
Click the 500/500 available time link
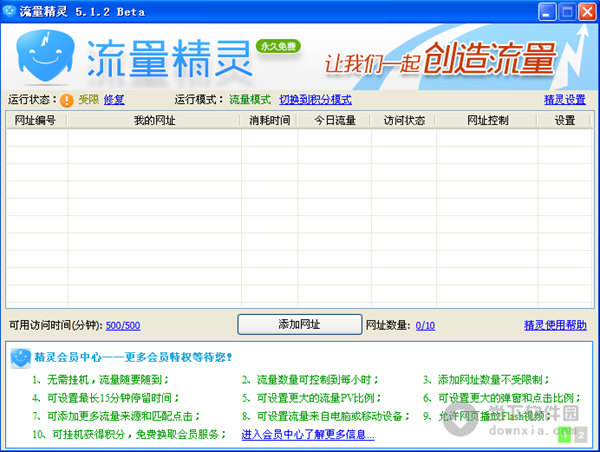[x=123, y=326]
